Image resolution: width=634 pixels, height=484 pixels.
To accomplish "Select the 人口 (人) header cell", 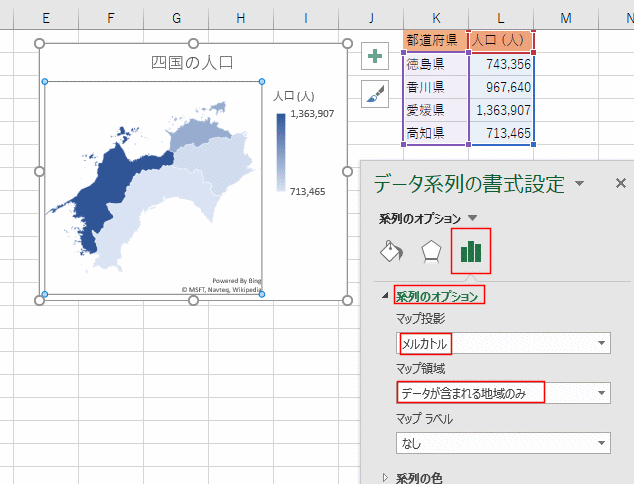I will [x=501, y=40].
